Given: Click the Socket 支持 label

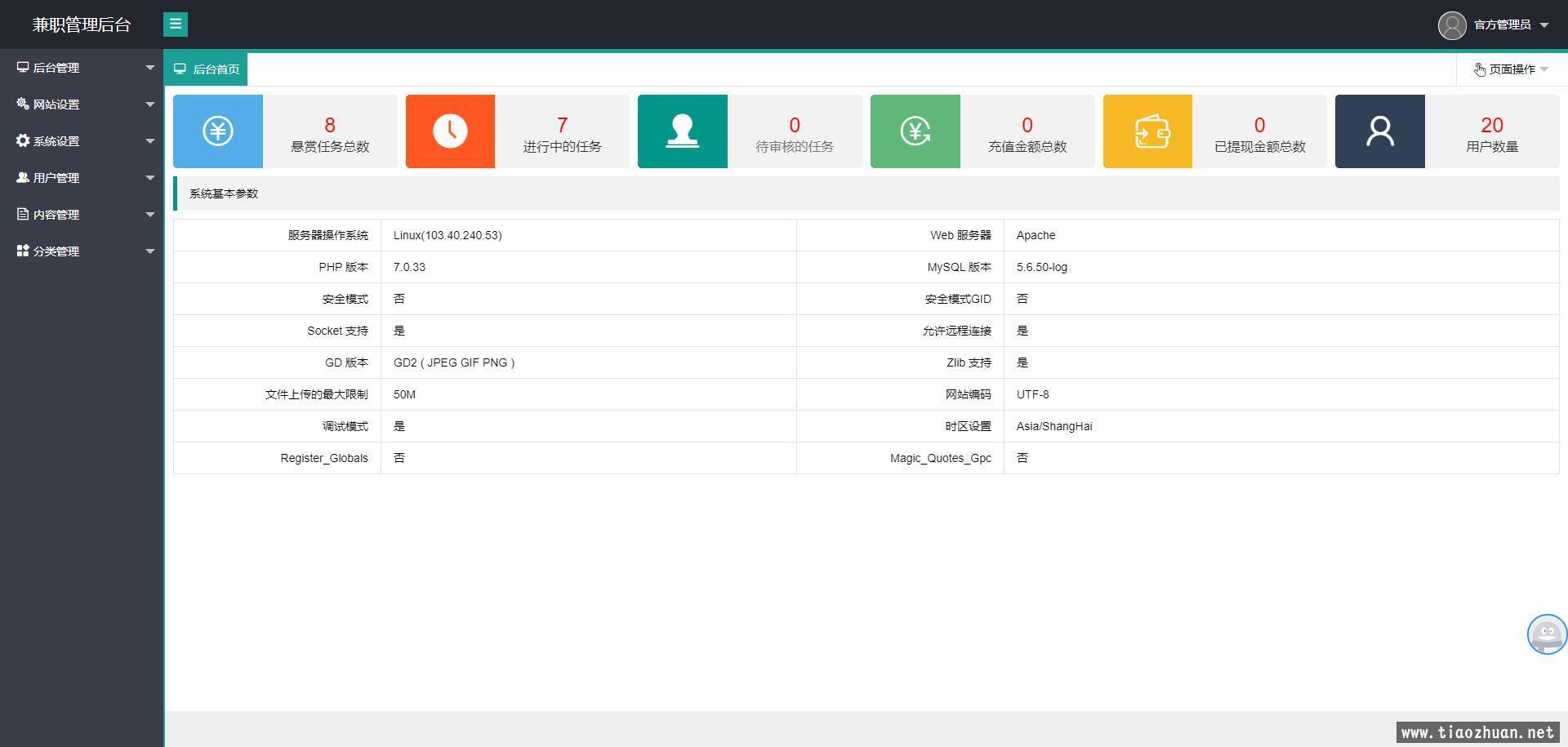Looking at the screenshot, I should coord(338,331).
